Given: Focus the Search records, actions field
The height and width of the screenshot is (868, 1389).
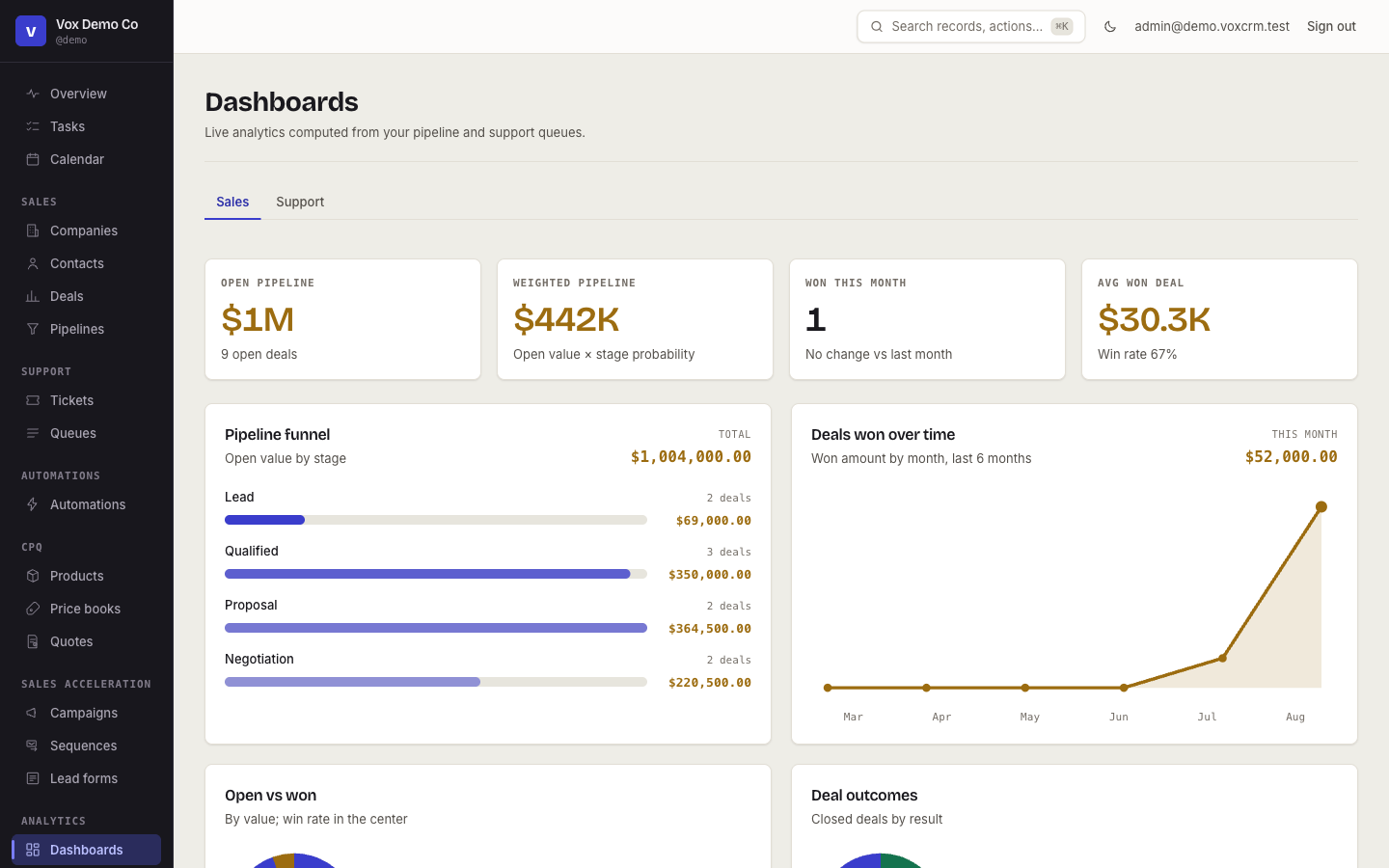Looking at the screenshot, I should click(x=970, y=27).
